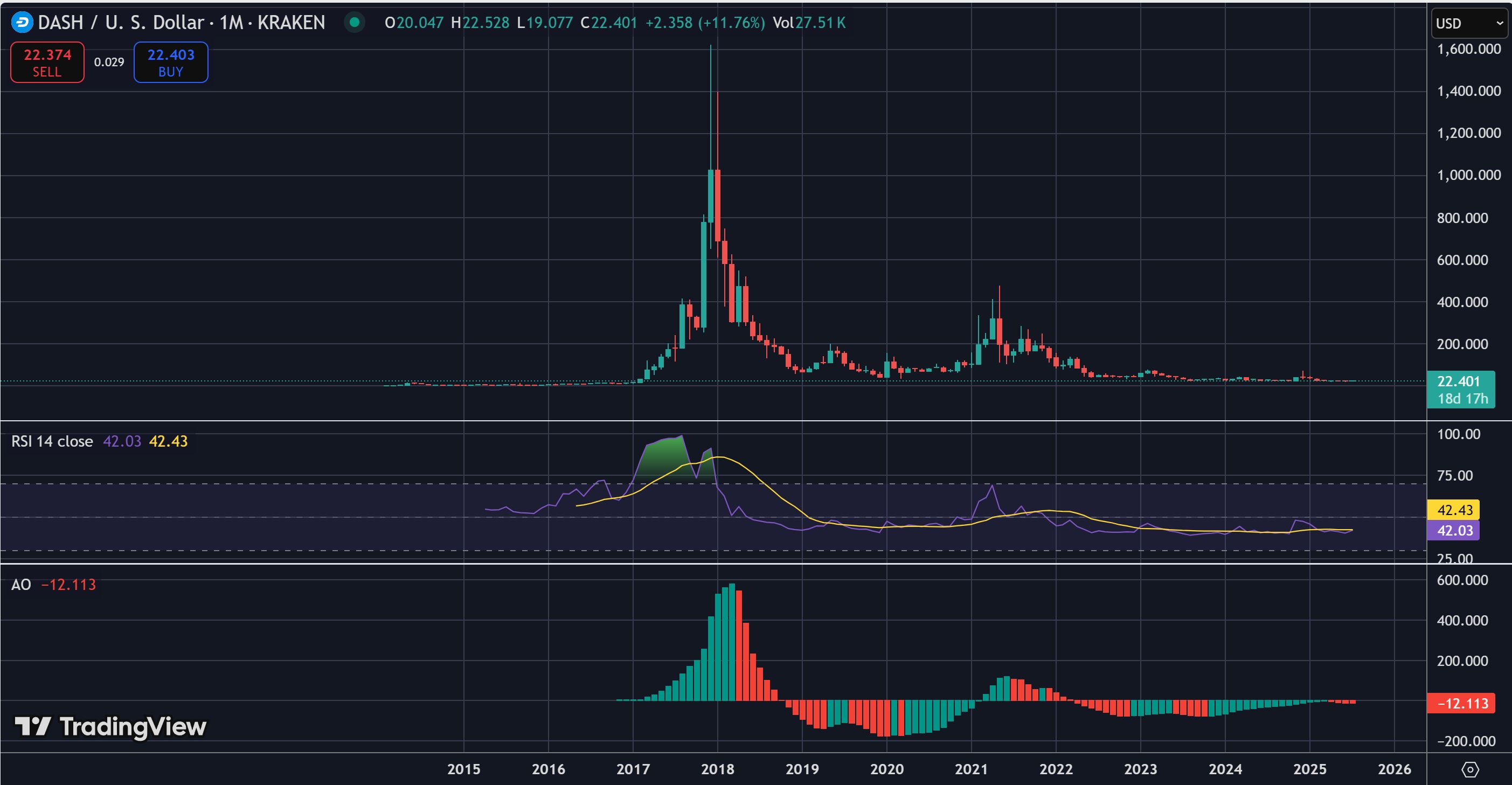
Task: Click the 2024 label on time axis
Action: coord(1225,769)
